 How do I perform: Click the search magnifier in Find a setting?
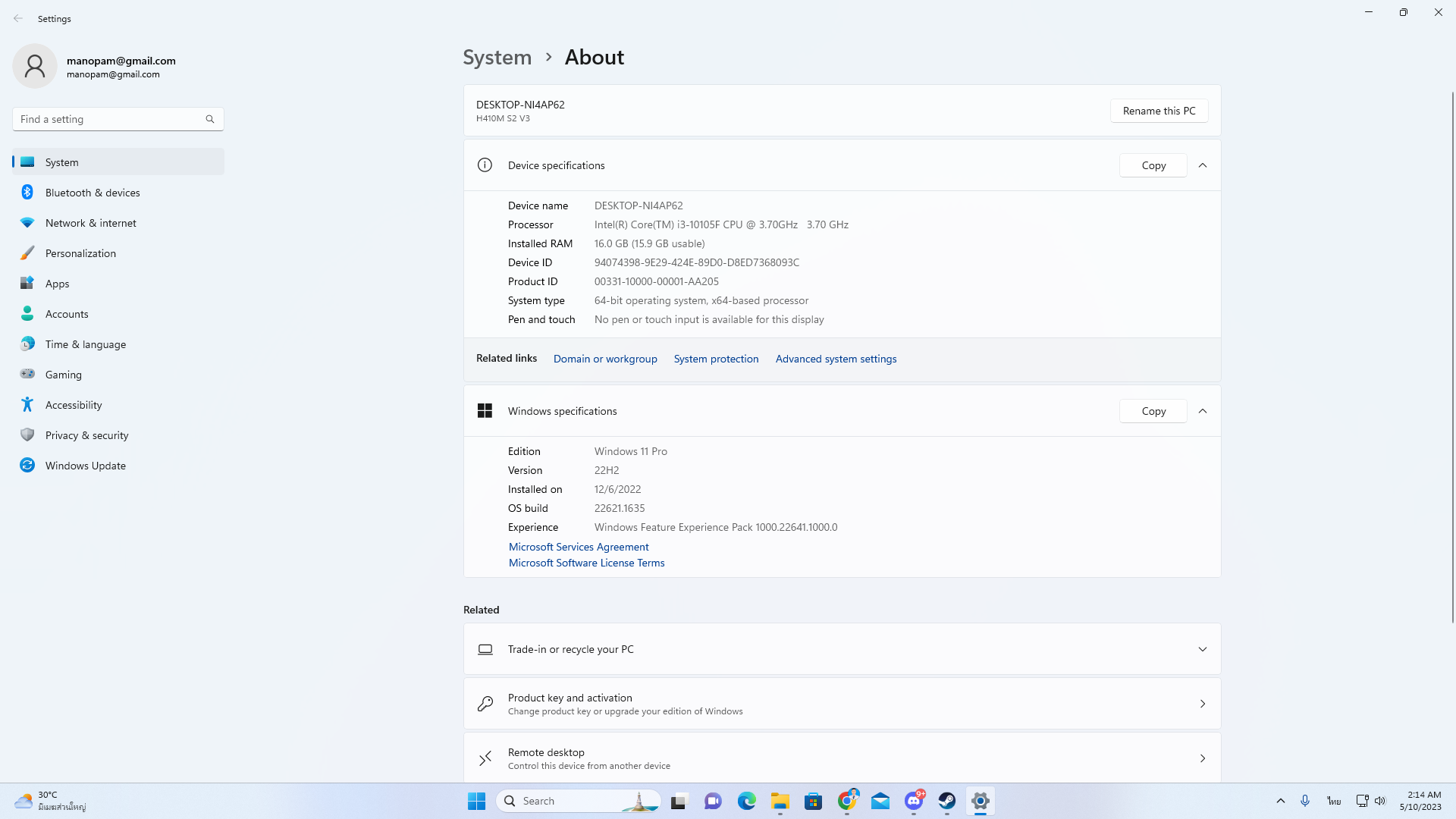210,119
